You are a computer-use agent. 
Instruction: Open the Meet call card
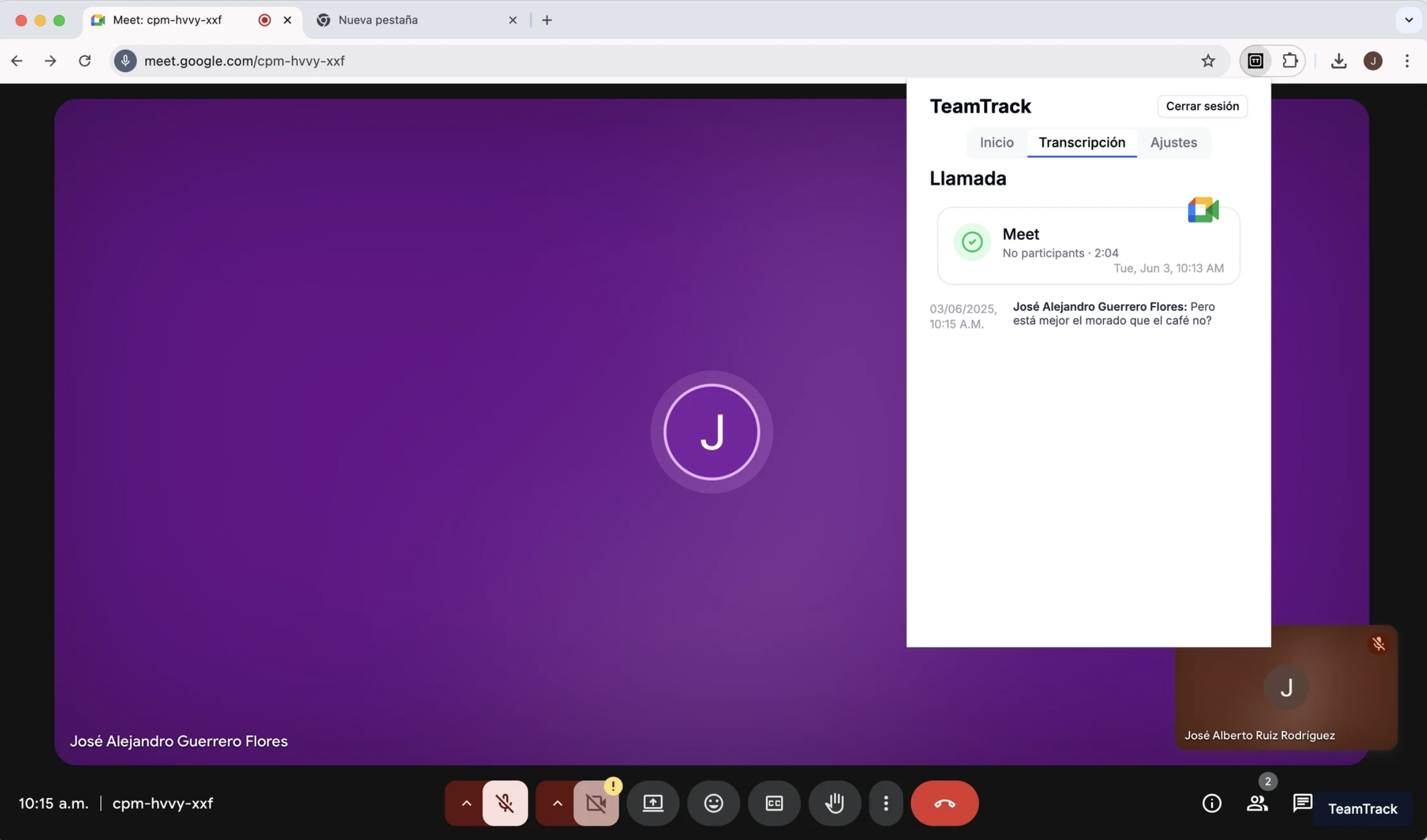click(1089, 245)
